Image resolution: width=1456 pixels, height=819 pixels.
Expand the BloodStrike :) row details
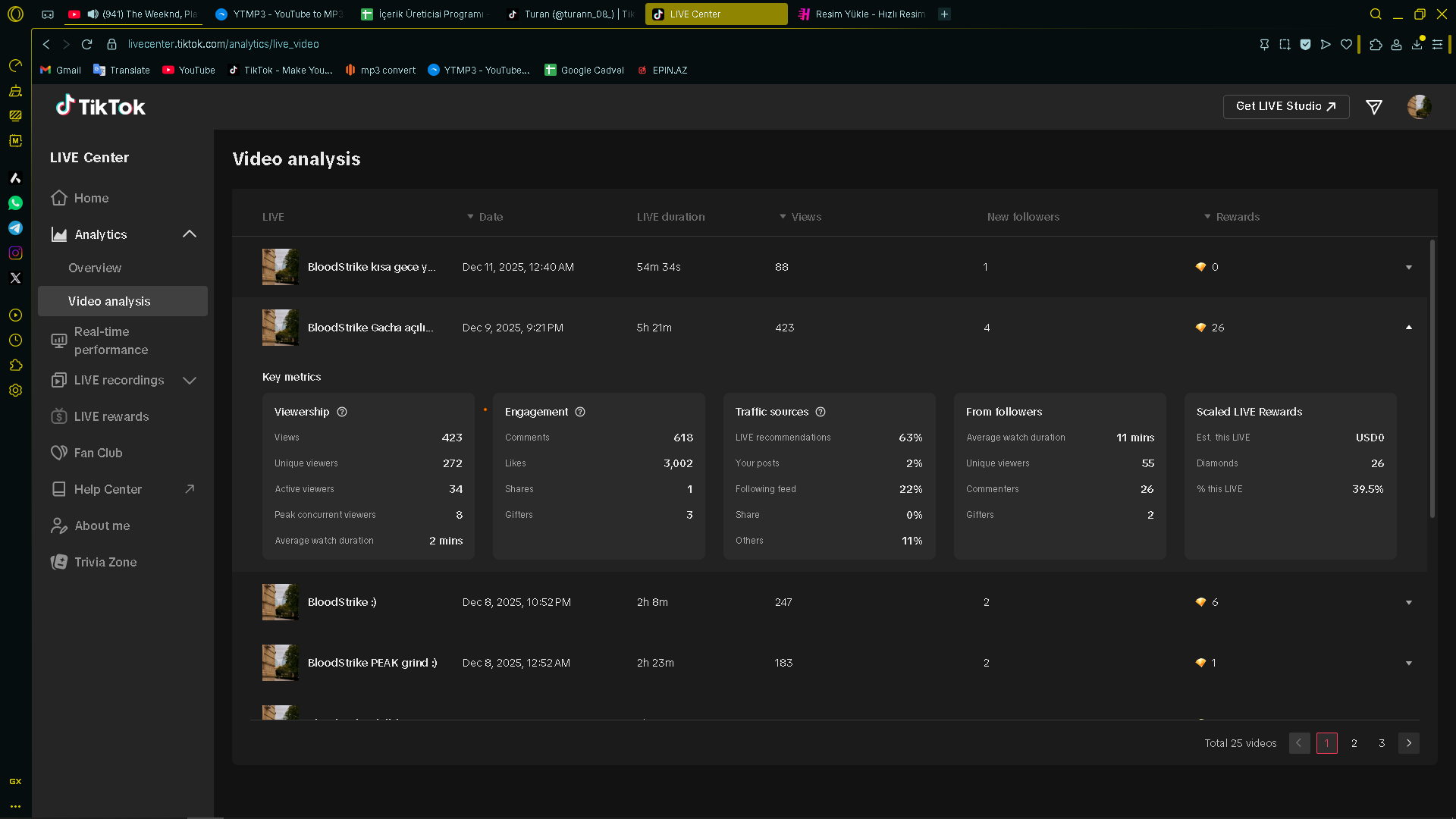[1409, 602]
